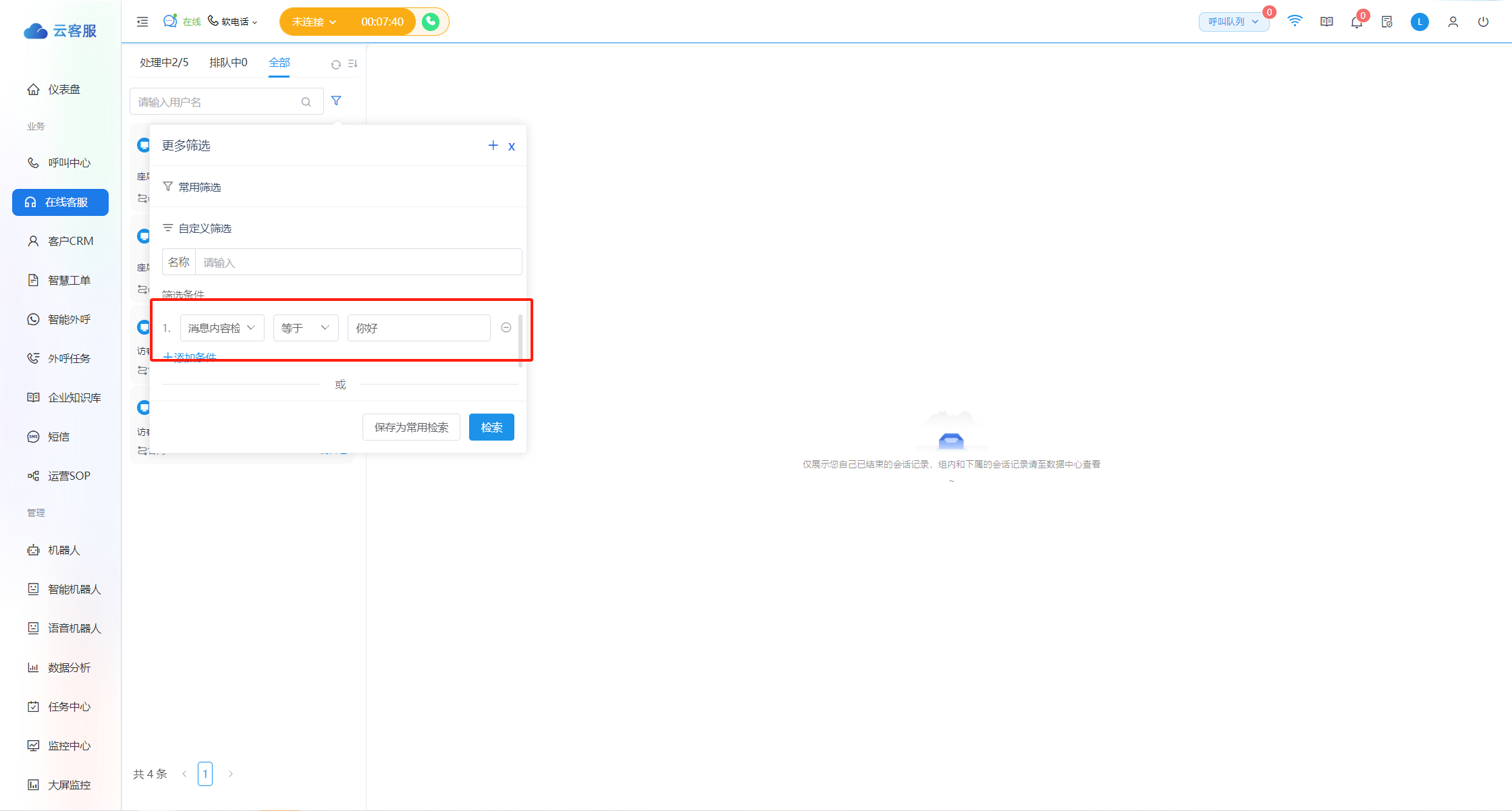Viewport: 1512px width, 811px height.
Task: Click the green phone dial icon
Action: (431, 22)
